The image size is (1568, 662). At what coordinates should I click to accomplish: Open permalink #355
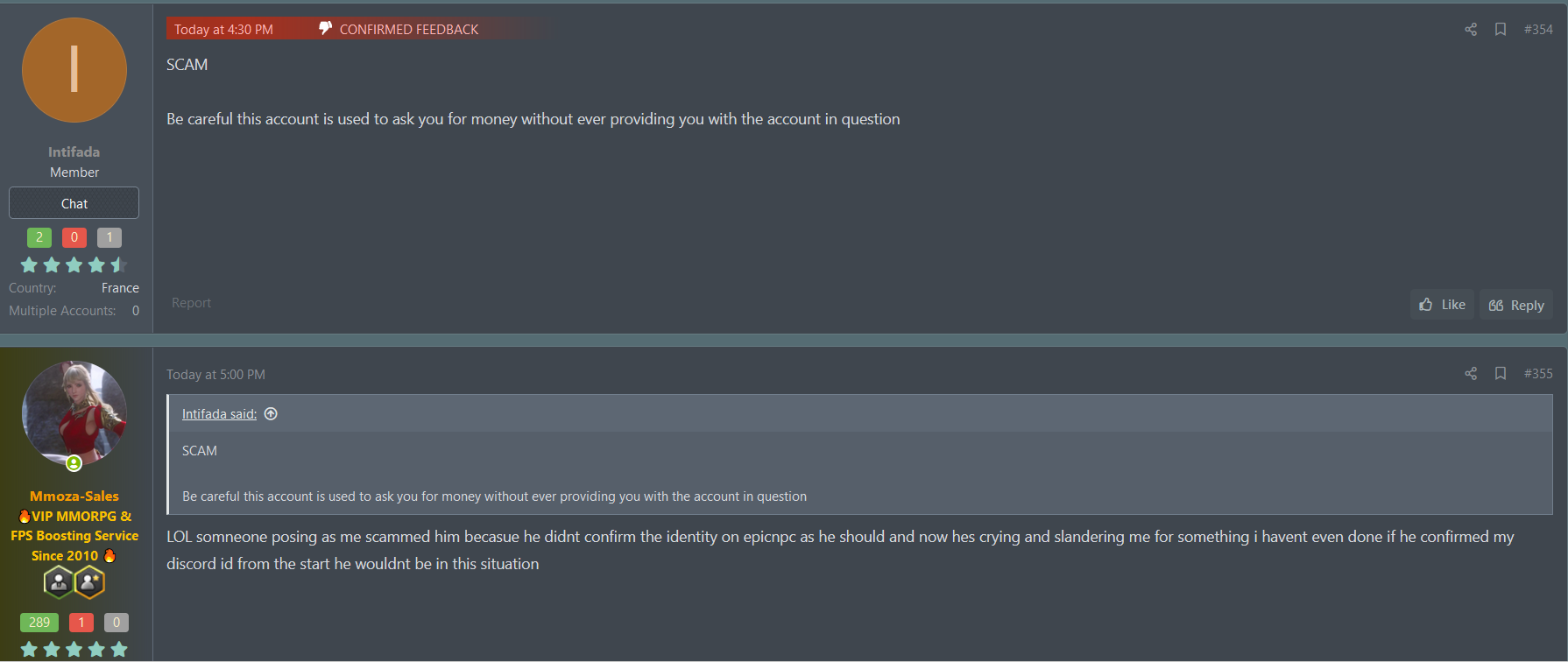1538,373
